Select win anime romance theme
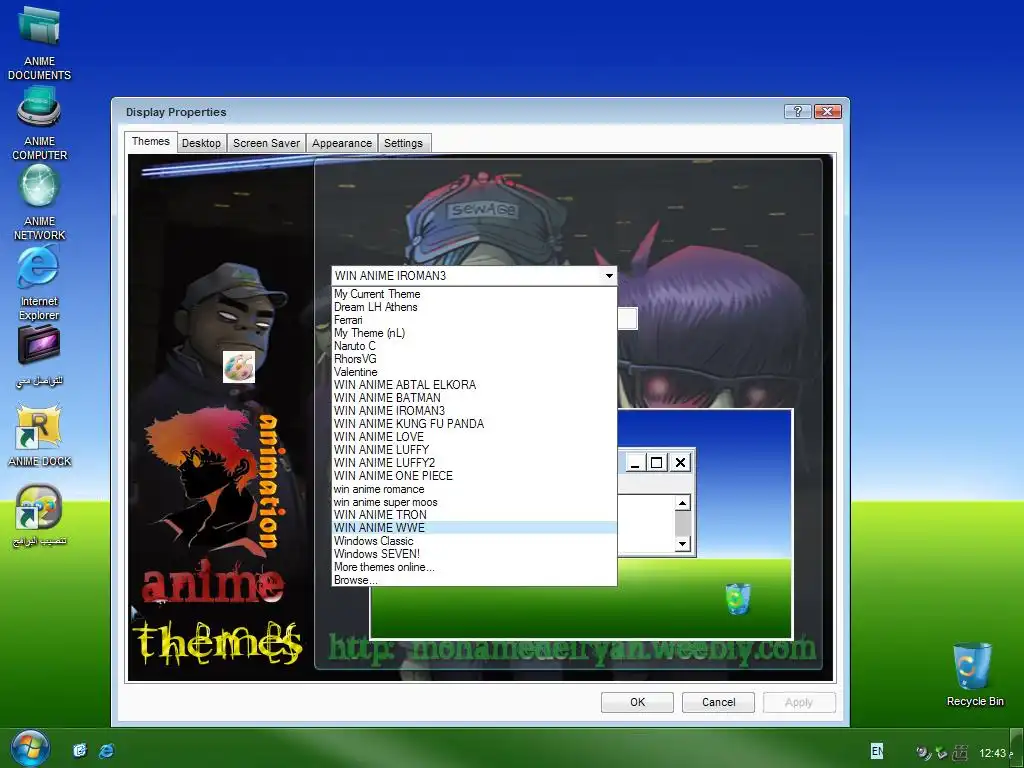The width and height of the screenshot is (1024, 768). pyautogui.click(x=474, y=489)
